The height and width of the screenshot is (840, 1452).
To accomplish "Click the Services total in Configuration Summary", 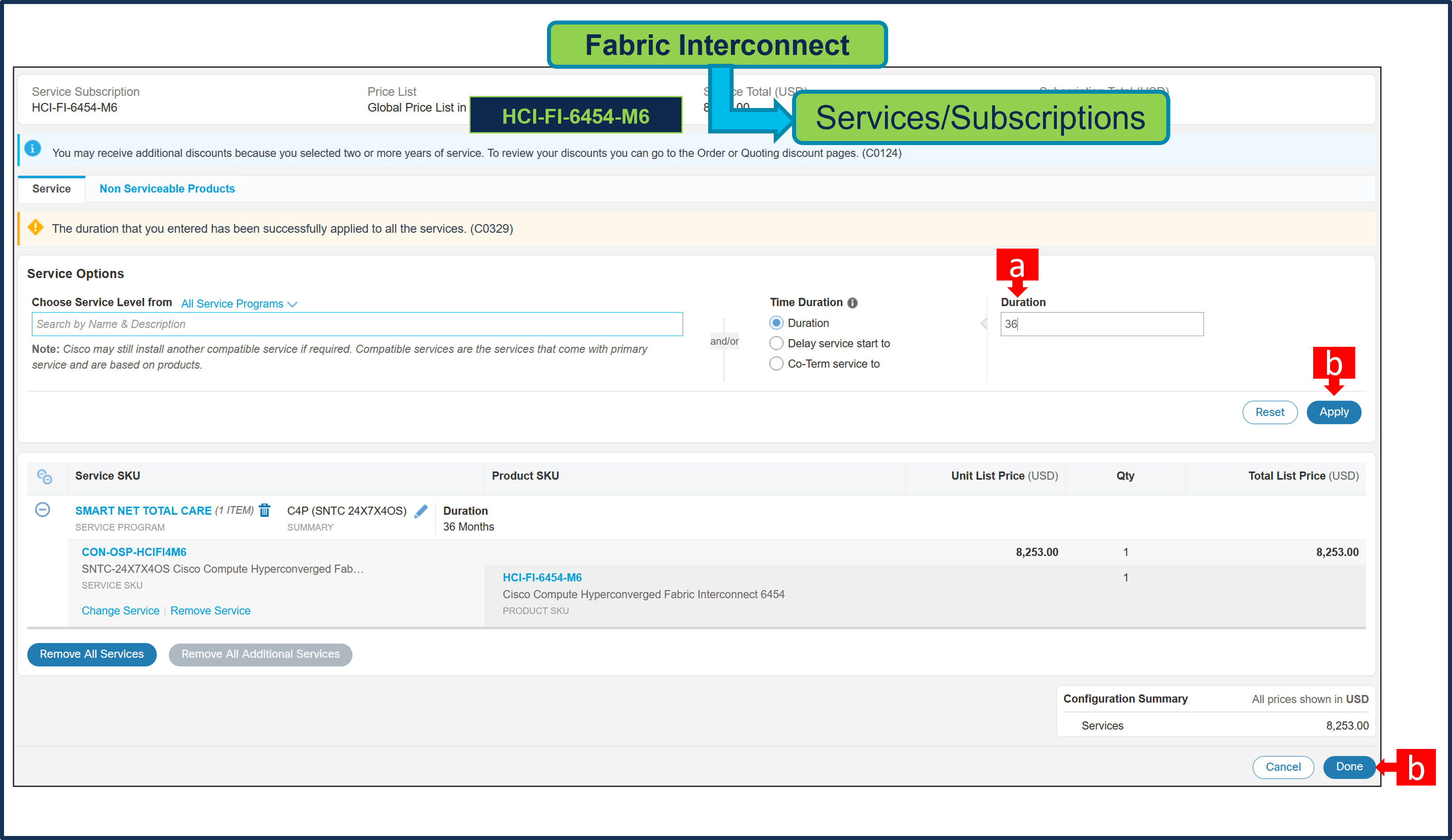I will (x=1347, y=725).
